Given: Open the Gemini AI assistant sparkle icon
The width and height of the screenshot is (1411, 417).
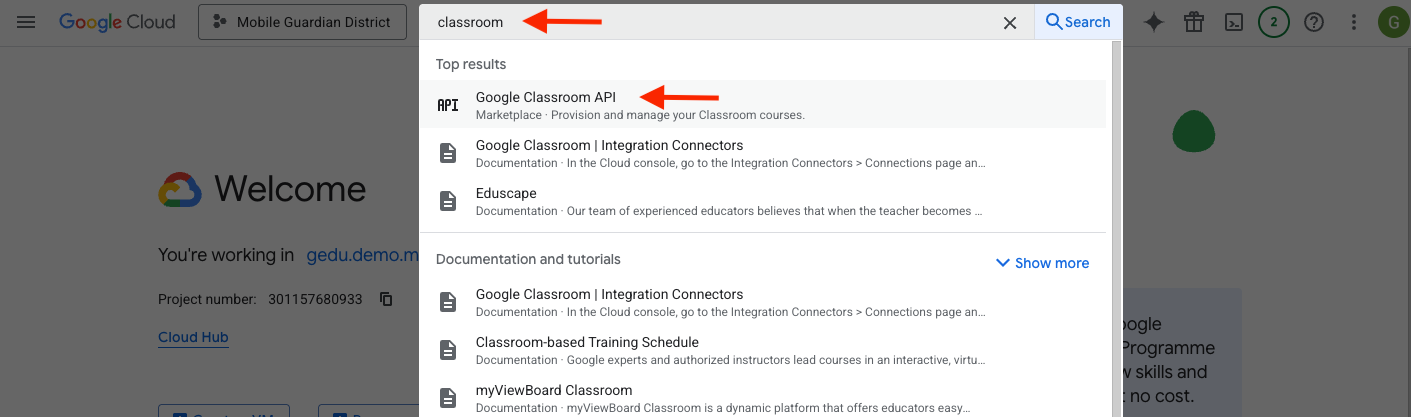Looking at the screenshot, I should (1154, 22).
